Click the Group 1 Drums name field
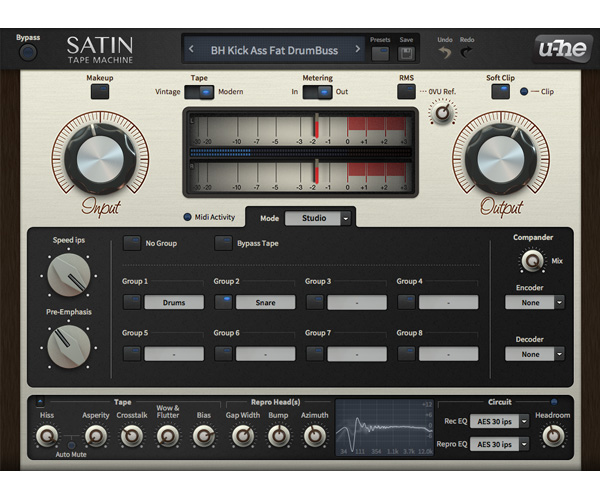Image resolution: width=600 pixels, height=500 pixels. (174, 302)
